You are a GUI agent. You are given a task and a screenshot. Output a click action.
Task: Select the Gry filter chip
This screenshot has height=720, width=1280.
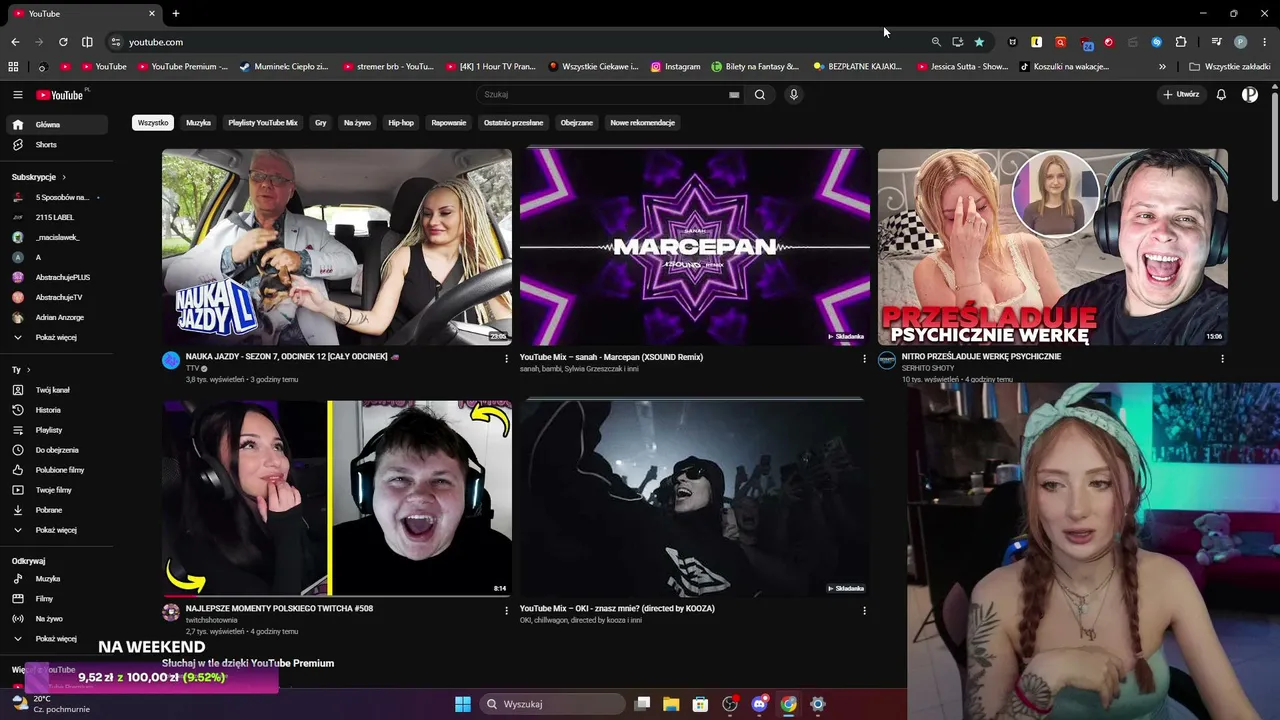coord(321,123)
